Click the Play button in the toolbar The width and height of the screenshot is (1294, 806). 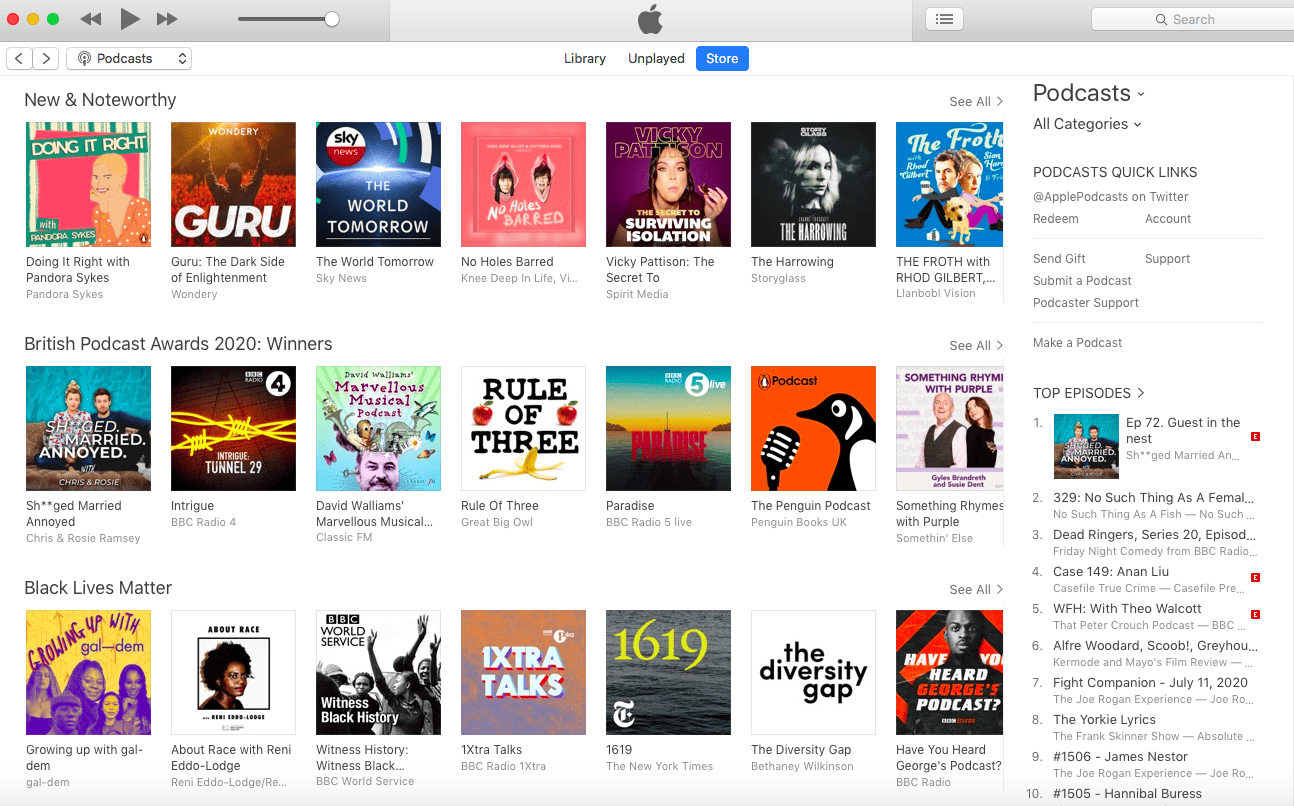130,18
